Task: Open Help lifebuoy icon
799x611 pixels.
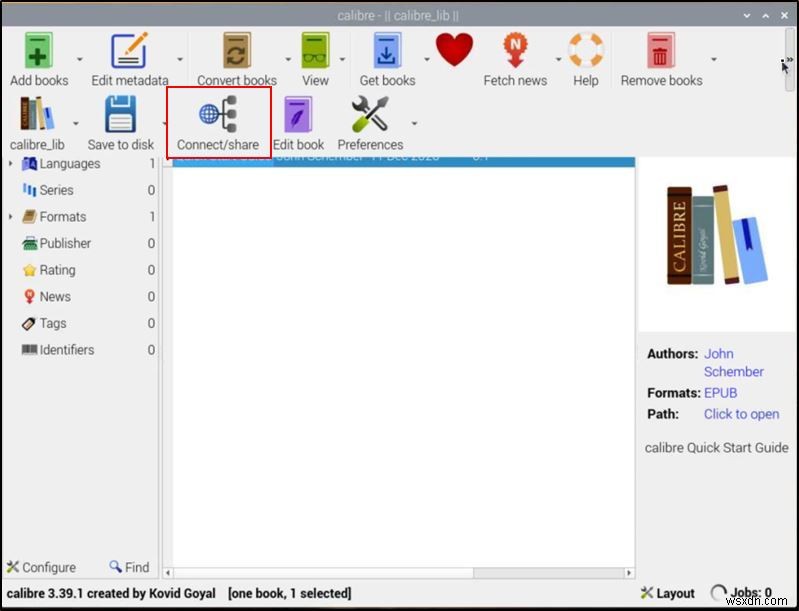Action: (x=586, y=50)
